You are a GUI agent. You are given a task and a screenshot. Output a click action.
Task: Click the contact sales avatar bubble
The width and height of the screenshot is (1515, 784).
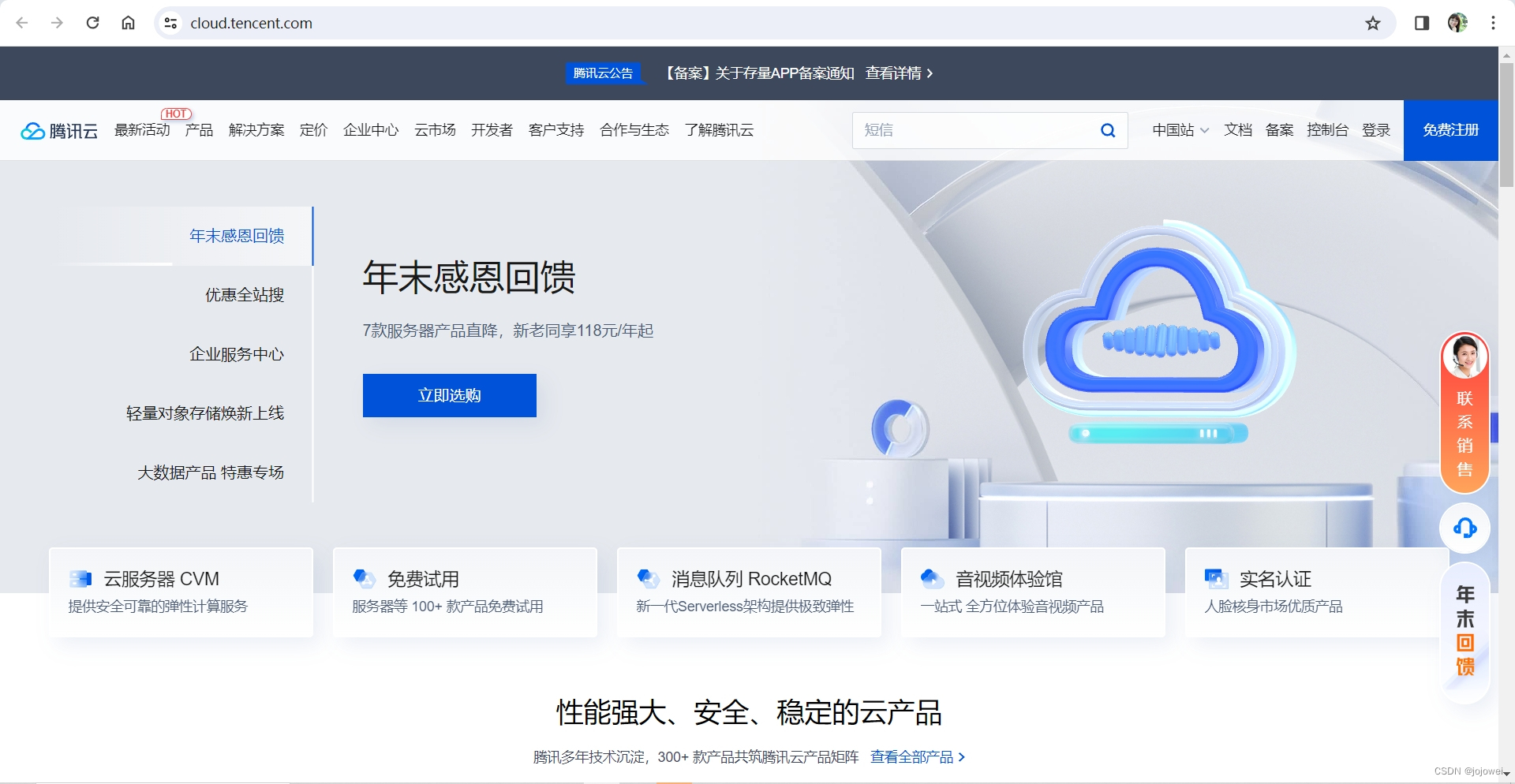(1464, 357)
